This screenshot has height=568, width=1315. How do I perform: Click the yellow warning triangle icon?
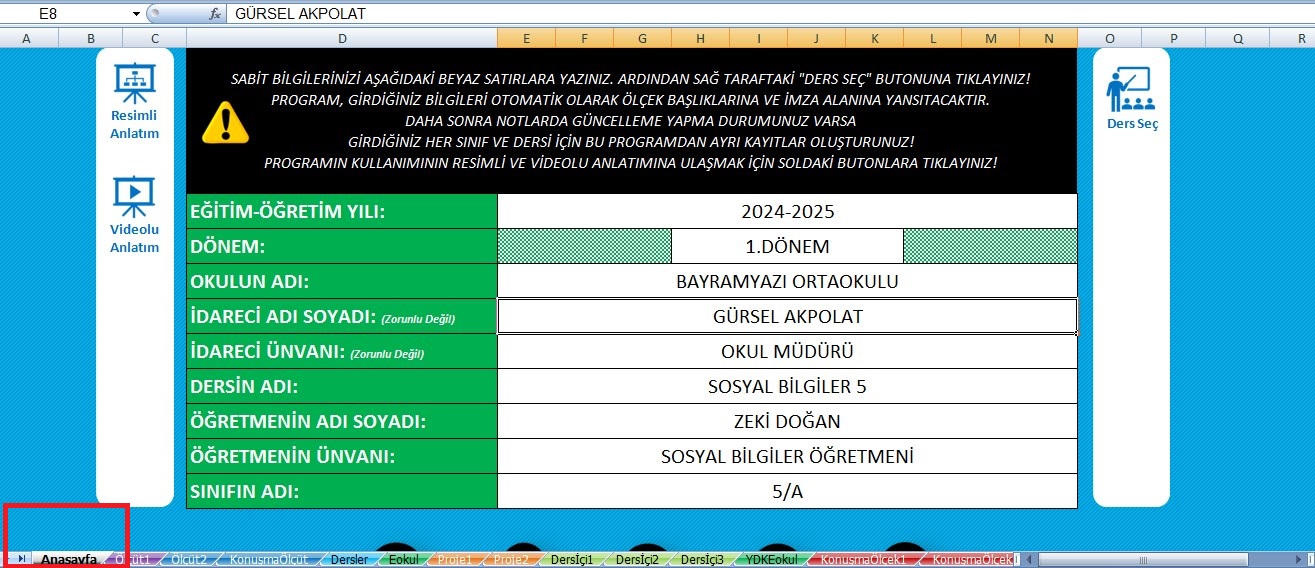tap(225, 122)
